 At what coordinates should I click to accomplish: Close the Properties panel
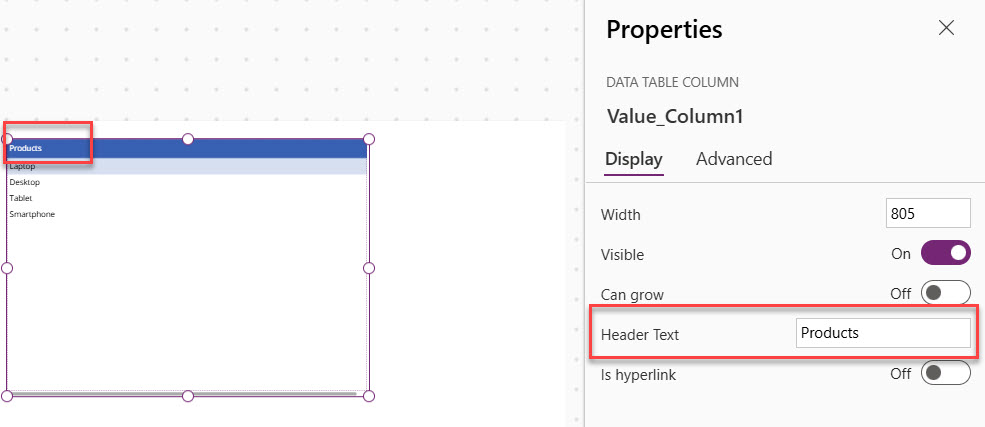click(946, 28)
